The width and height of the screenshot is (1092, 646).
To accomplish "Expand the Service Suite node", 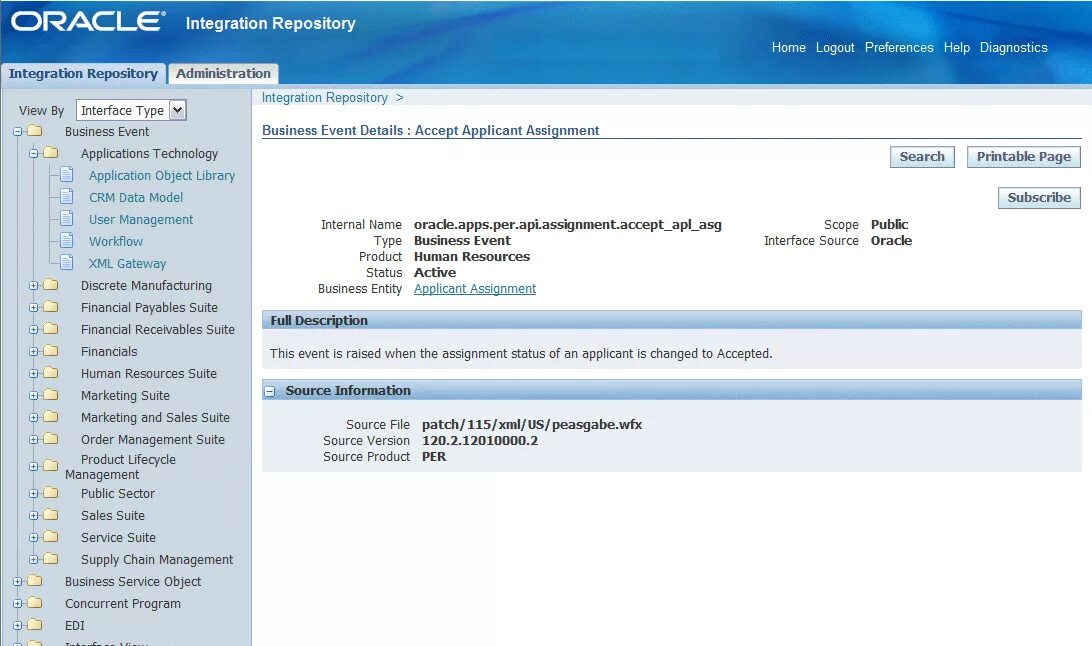I will coord(33,537).
